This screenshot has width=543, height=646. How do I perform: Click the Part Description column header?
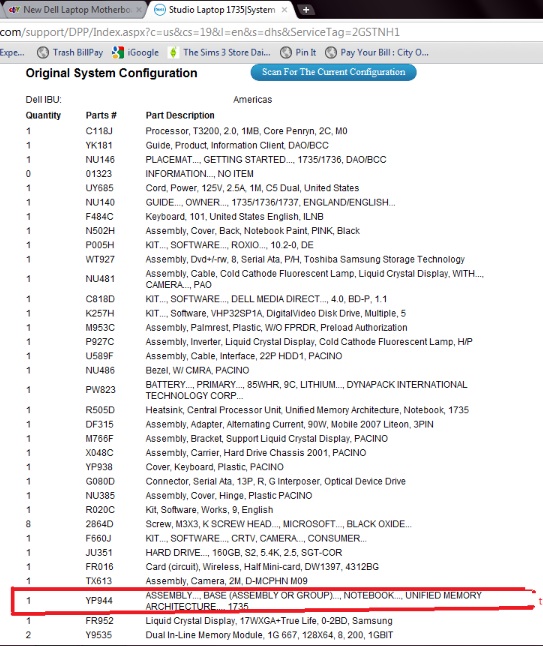coord(180,115)
